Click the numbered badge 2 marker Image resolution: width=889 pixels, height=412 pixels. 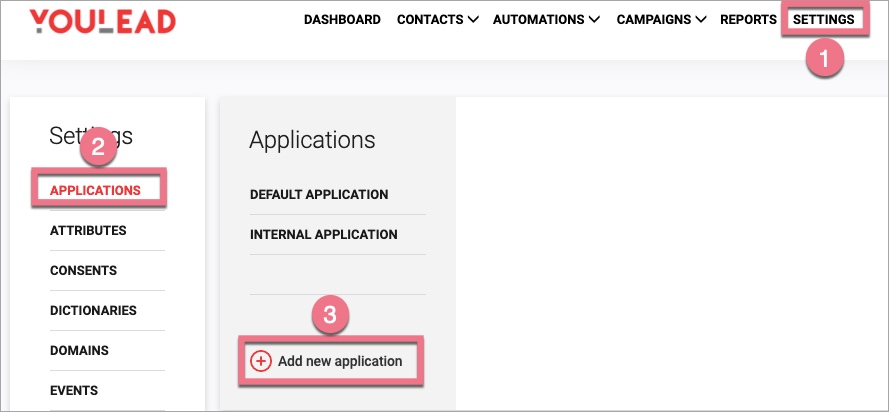point(99,147)
